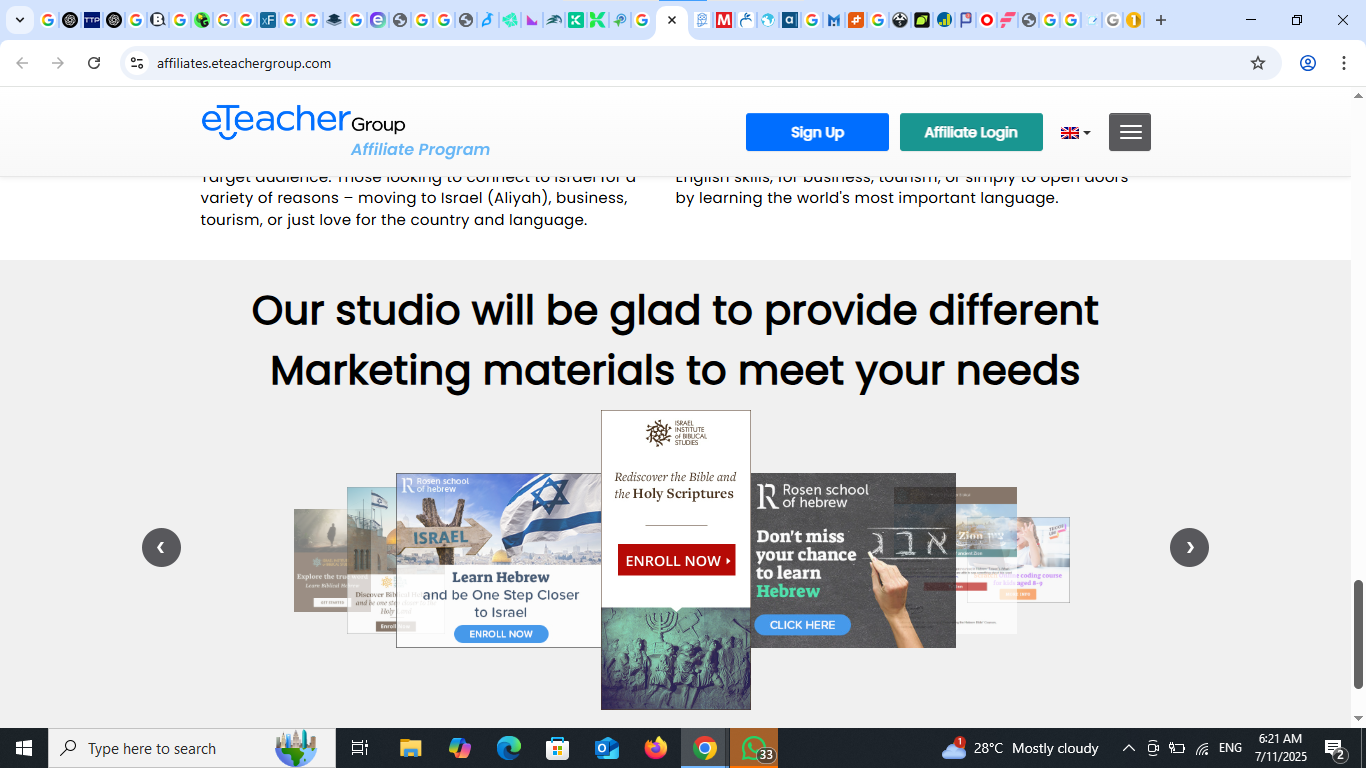
Task: Select the Don't miss your chance banner
Action: 853,560
